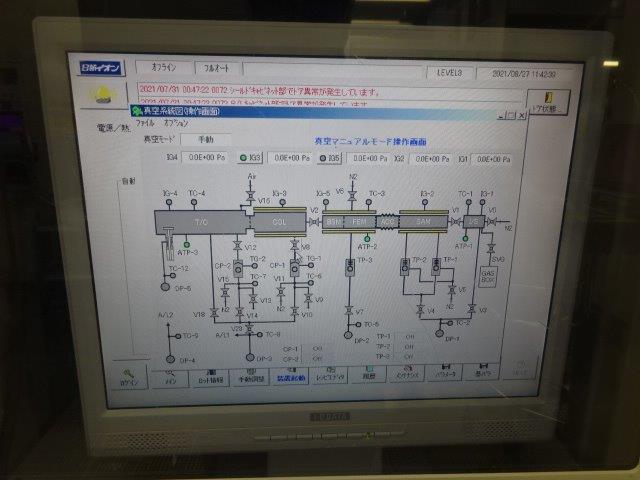This screenshot has height=480, width=640.
Task: Click the V5 valve symbol
Action: pyautogui.click(x=452, y=290)
